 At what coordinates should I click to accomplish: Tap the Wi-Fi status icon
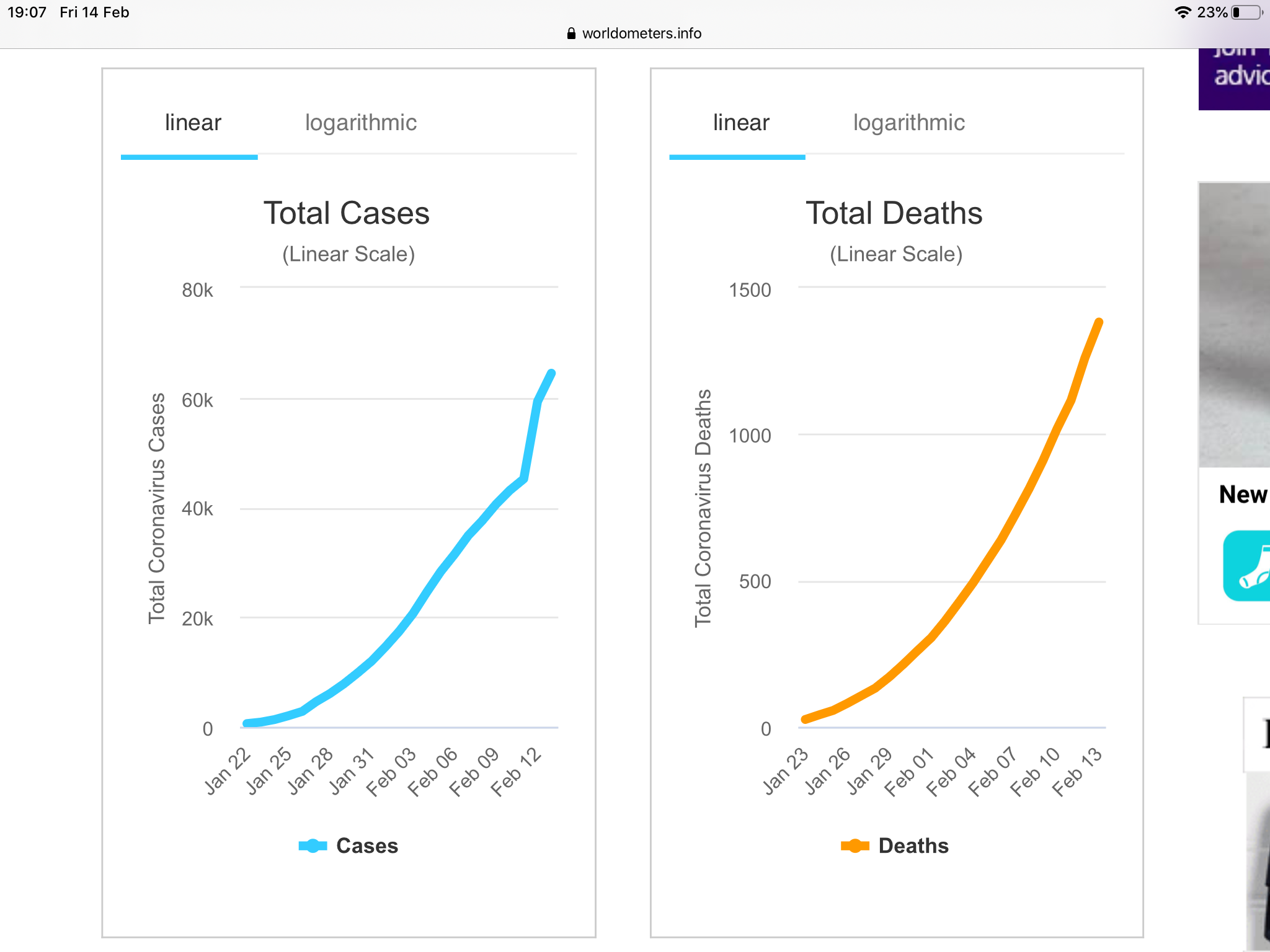point(1183,12)
